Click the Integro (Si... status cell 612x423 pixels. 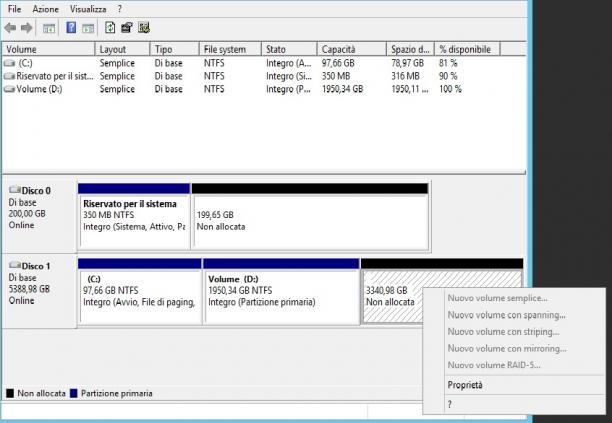click(x=288, y=76)
